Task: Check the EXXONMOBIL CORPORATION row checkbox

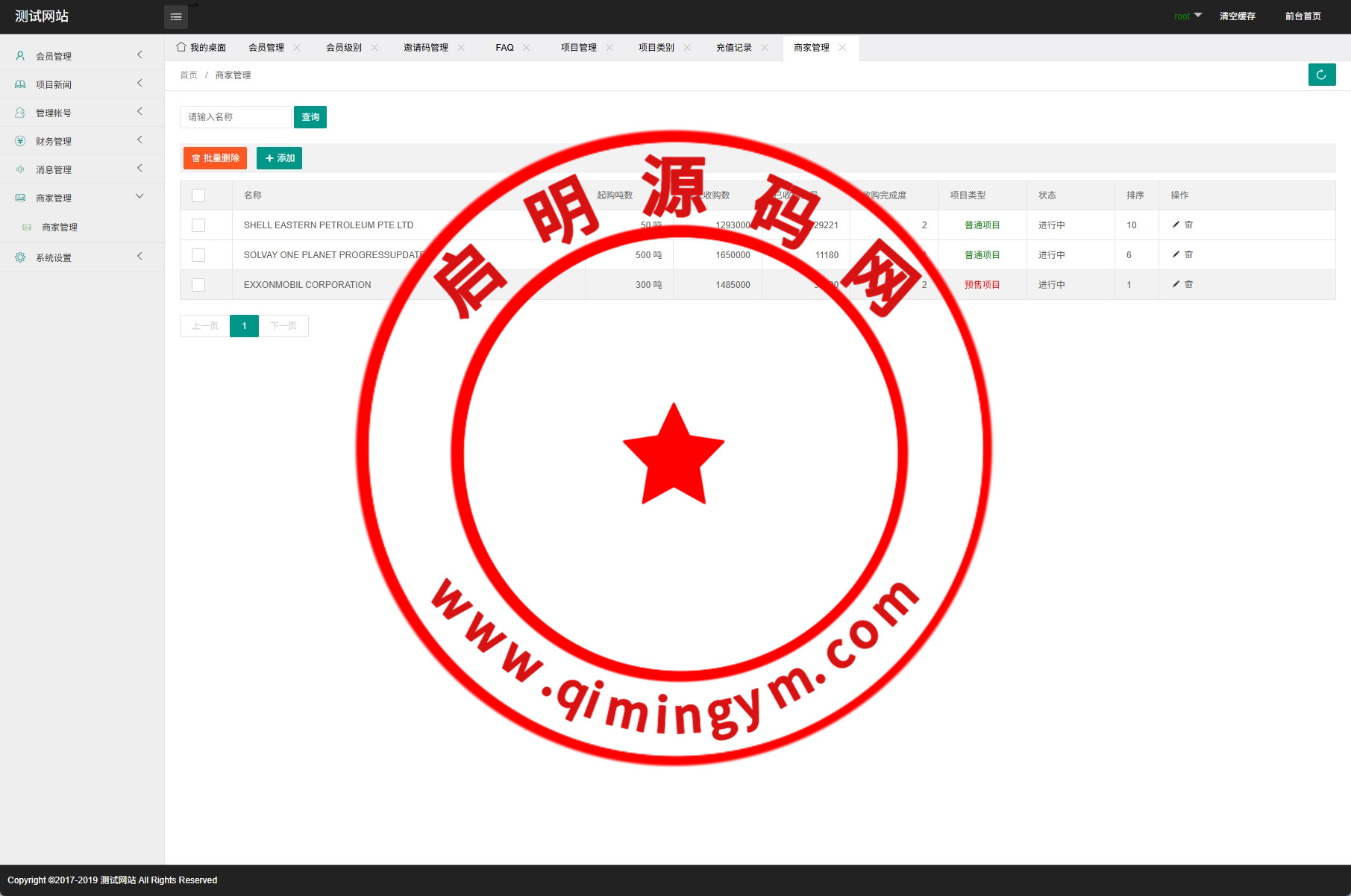Action: point(198,285)
